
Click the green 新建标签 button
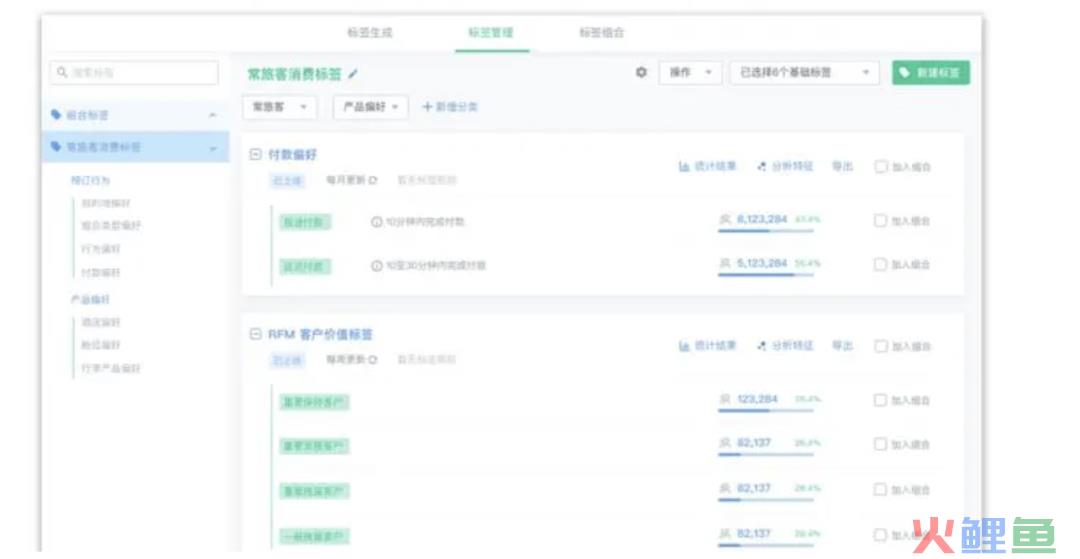click(x=931, y=72)
